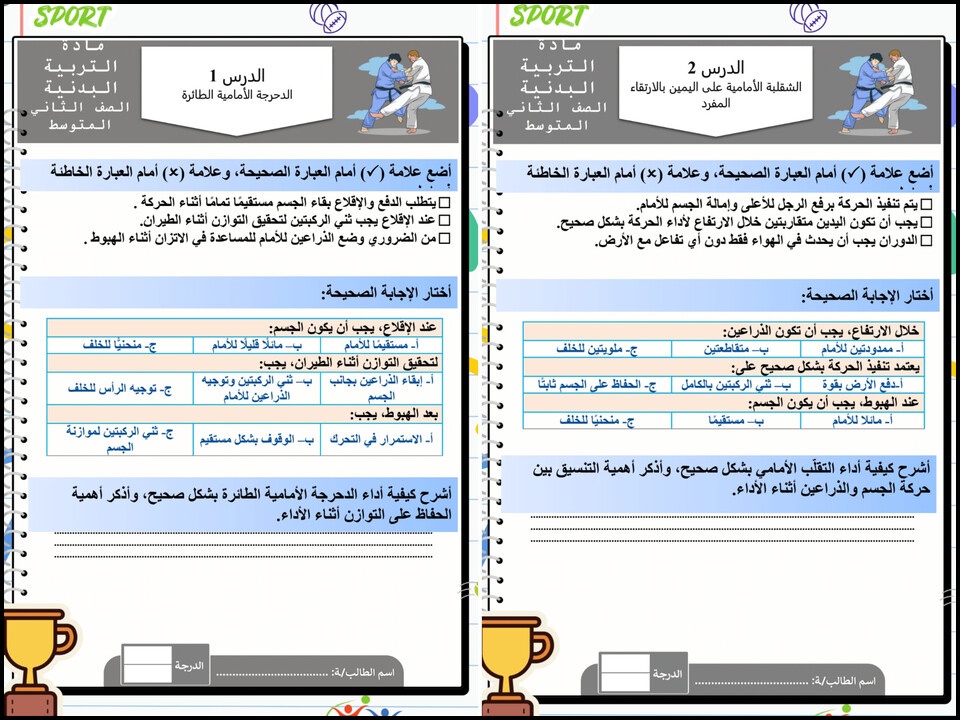Click the student name line on Lesson 2 page
This screenshot has width=960, height=720.
[x=752, y=683]
